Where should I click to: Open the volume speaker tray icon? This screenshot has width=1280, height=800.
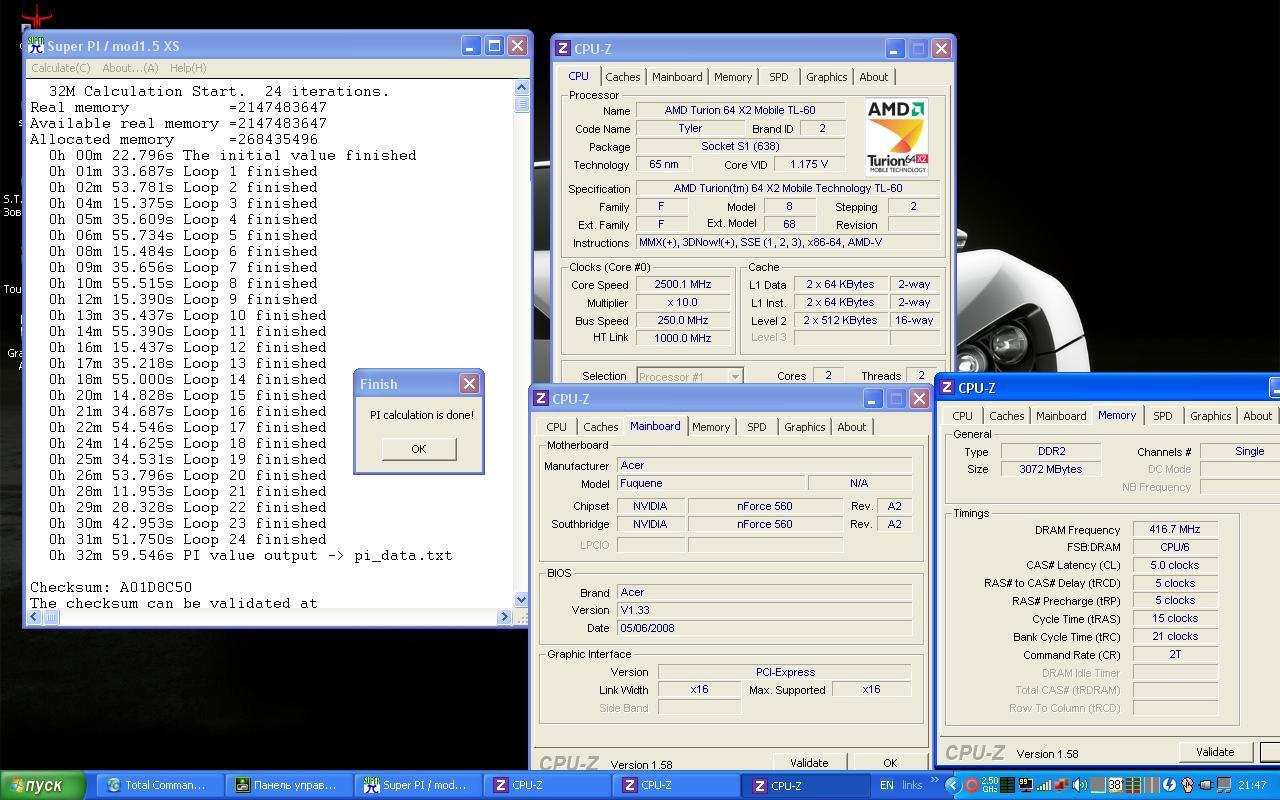1080,785
